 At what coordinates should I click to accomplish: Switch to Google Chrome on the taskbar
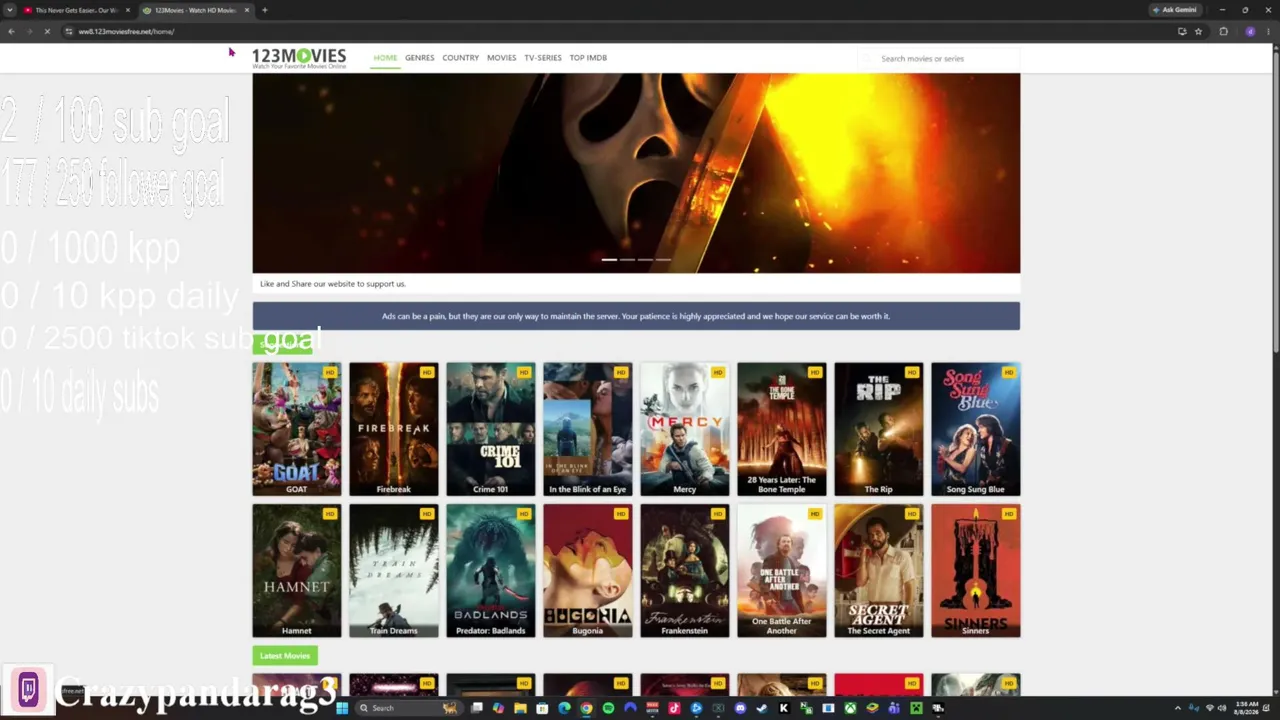point(586,708)
